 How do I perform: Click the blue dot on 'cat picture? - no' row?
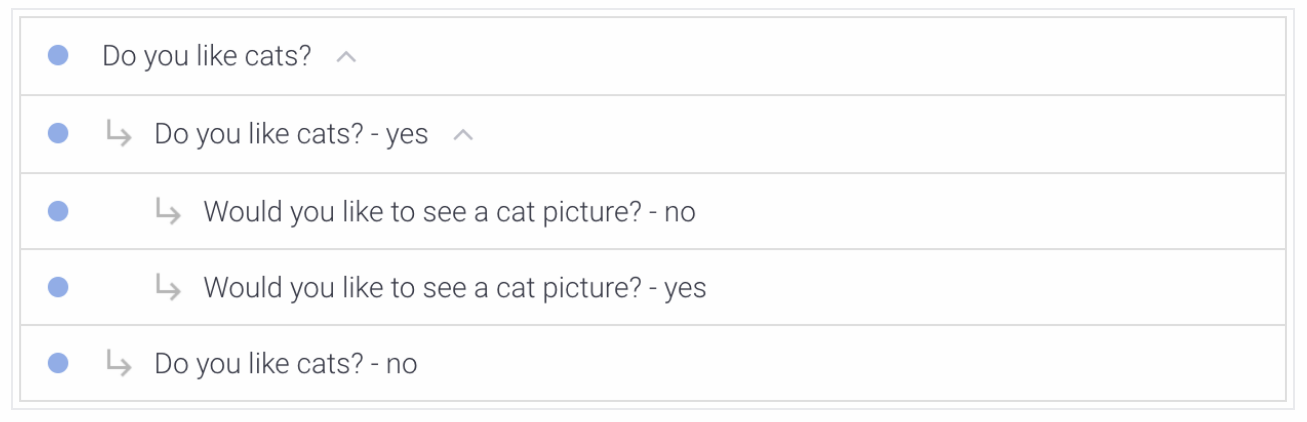point(58,211)
